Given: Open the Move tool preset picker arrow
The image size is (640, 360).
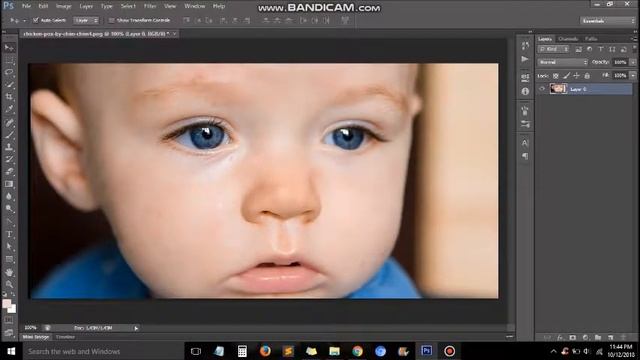Looking at the screenshot, I should point(24,20).
